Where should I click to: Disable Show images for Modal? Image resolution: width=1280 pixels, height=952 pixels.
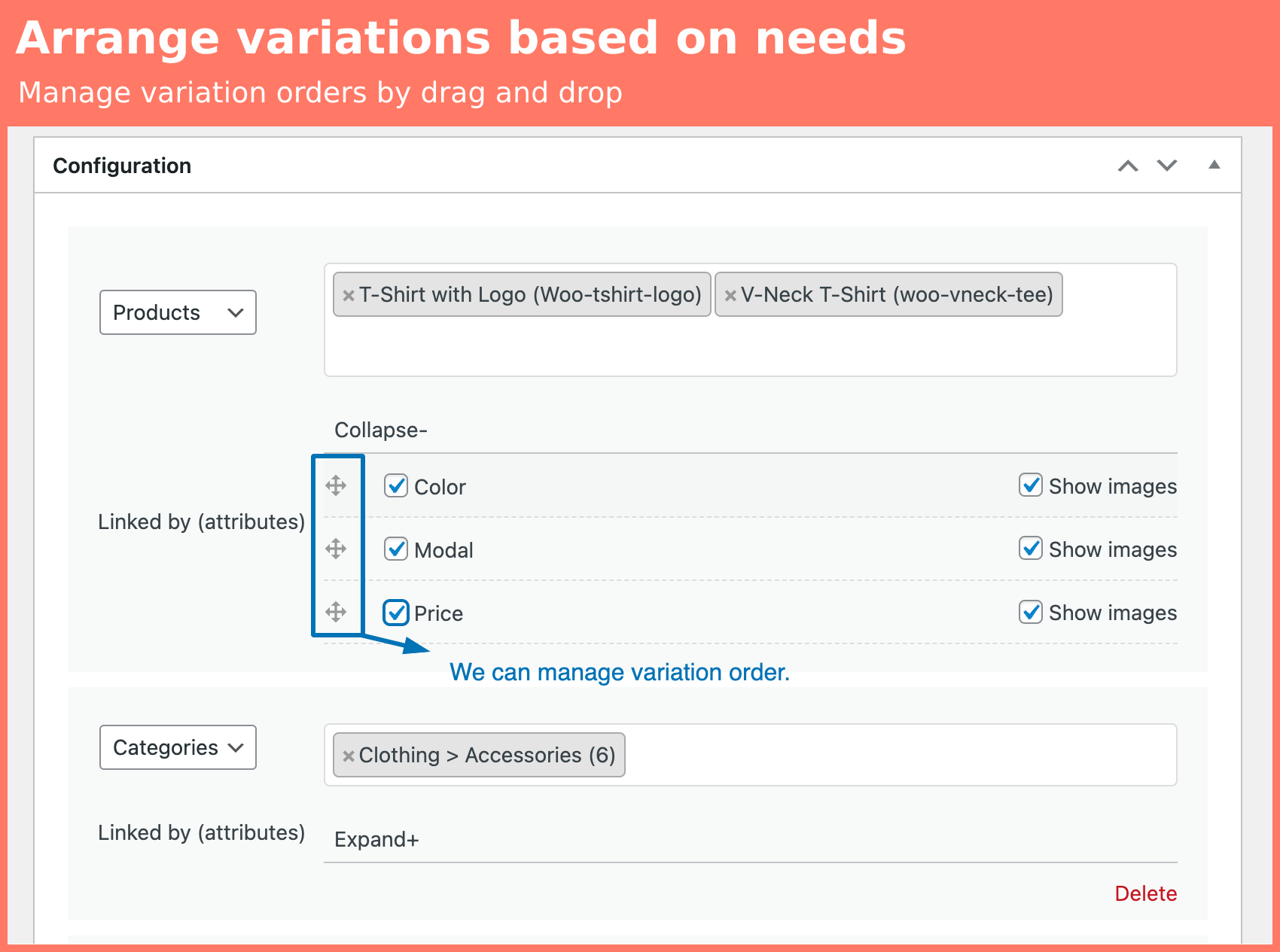coord(1031,549)
